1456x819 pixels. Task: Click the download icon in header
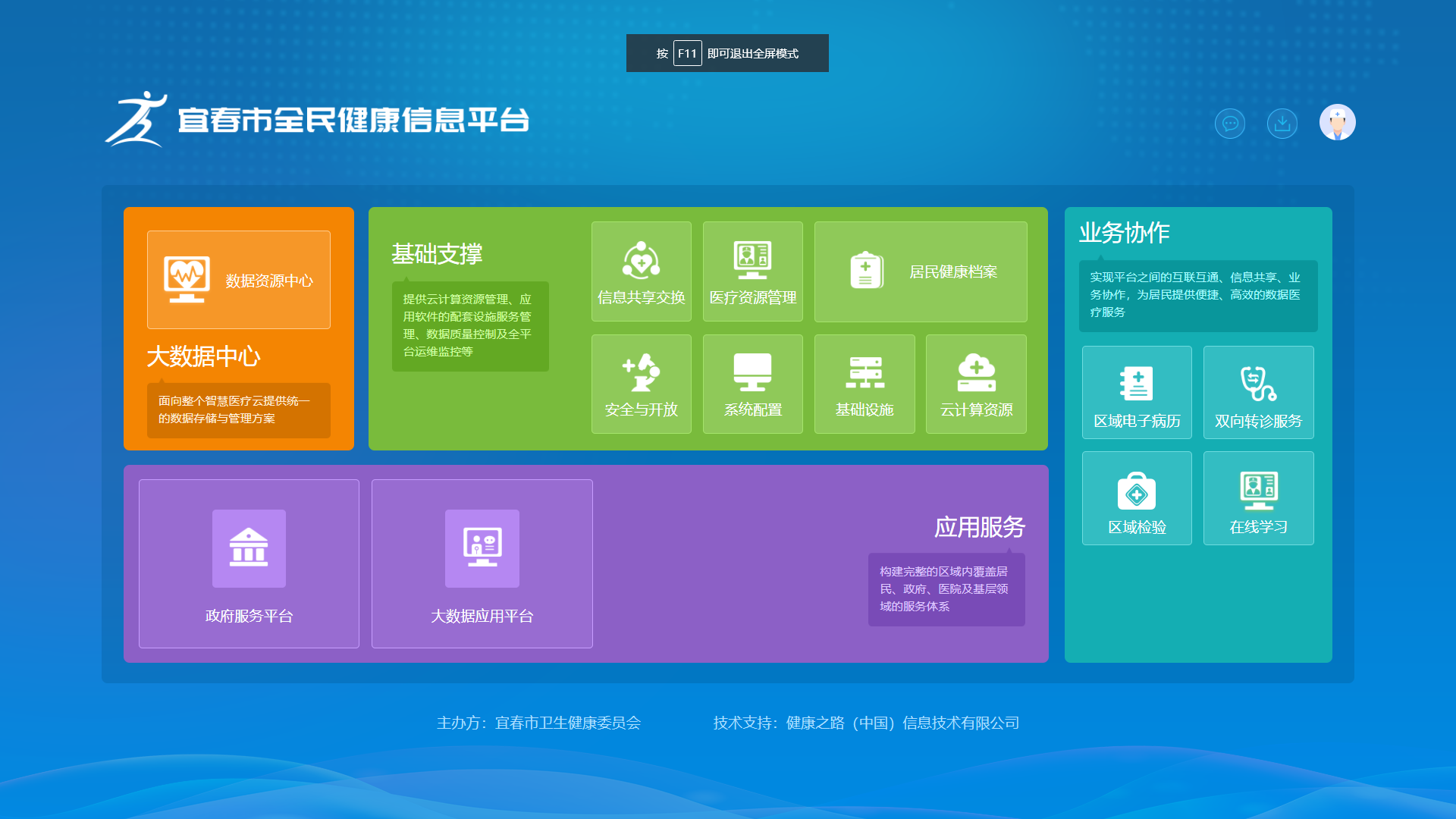point(1282,123)
